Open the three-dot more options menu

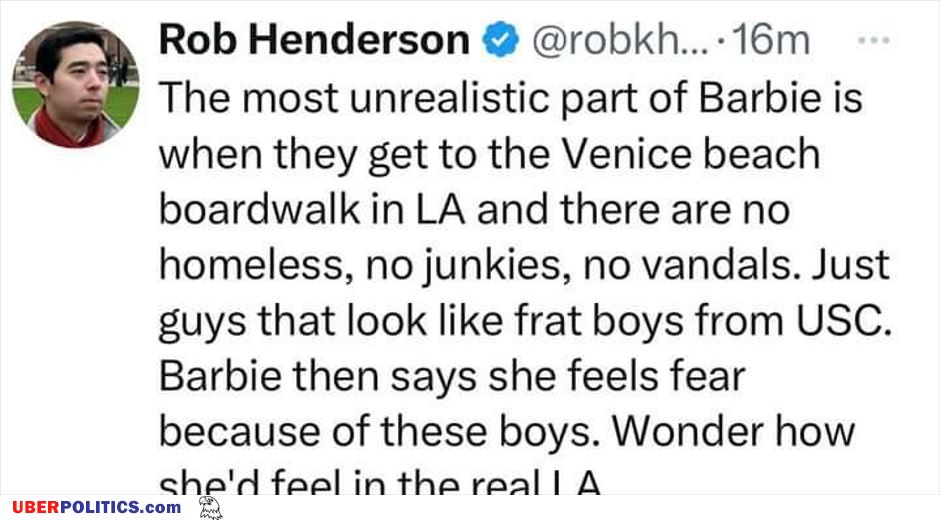(x=873, y=40)
